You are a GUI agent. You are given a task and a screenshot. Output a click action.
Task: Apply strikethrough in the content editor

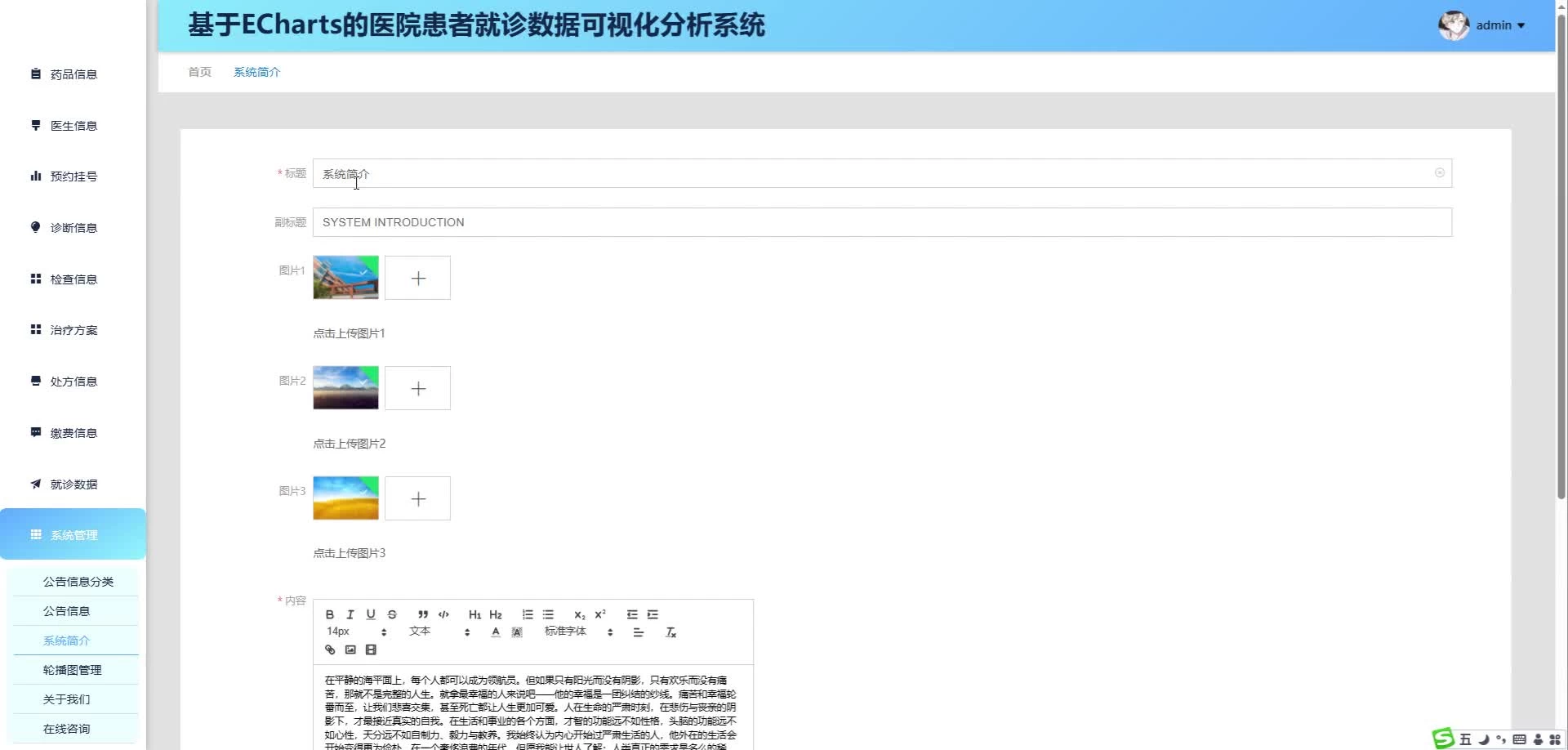pyautogui.click(x=392, y=614)
